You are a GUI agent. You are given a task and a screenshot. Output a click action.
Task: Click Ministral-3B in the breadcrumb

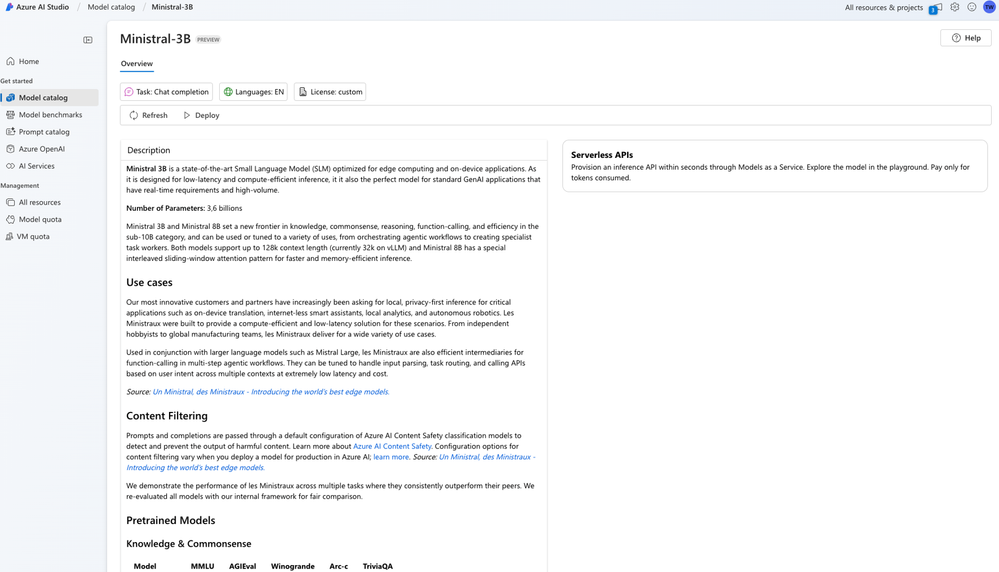click(x=172, y=7)
